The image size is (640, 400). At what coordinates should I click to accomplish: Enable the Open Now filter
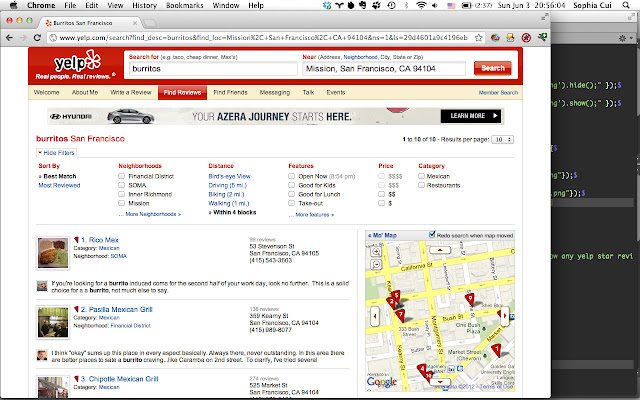(291, 176)
